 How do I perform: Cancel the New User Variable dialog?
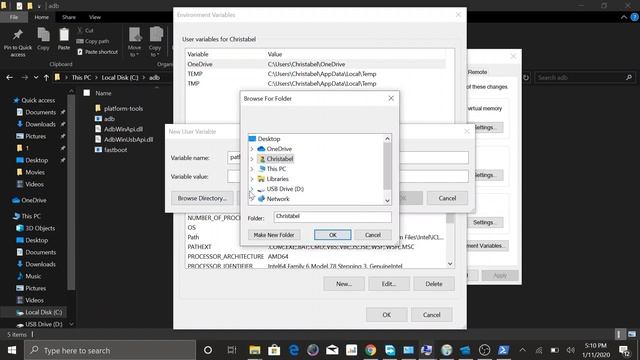(x=447, y=198)
